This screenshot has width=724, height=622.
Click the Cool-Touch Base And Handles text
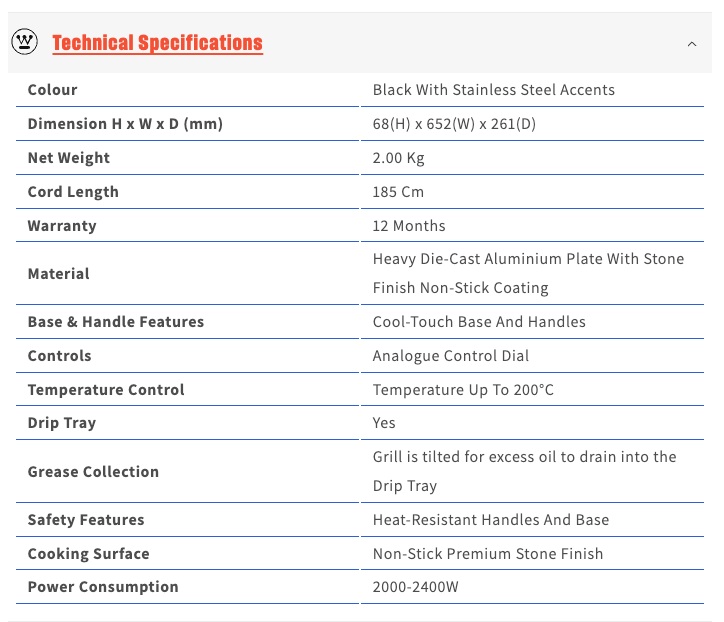pyautogui.click(x=479, y=322)
